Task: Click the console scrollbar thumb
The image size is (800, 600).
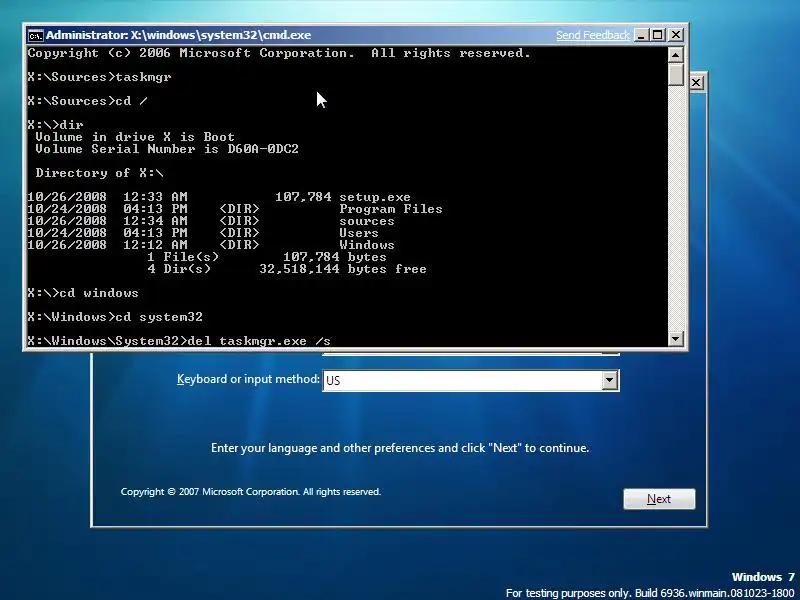Action: (676, 74)
